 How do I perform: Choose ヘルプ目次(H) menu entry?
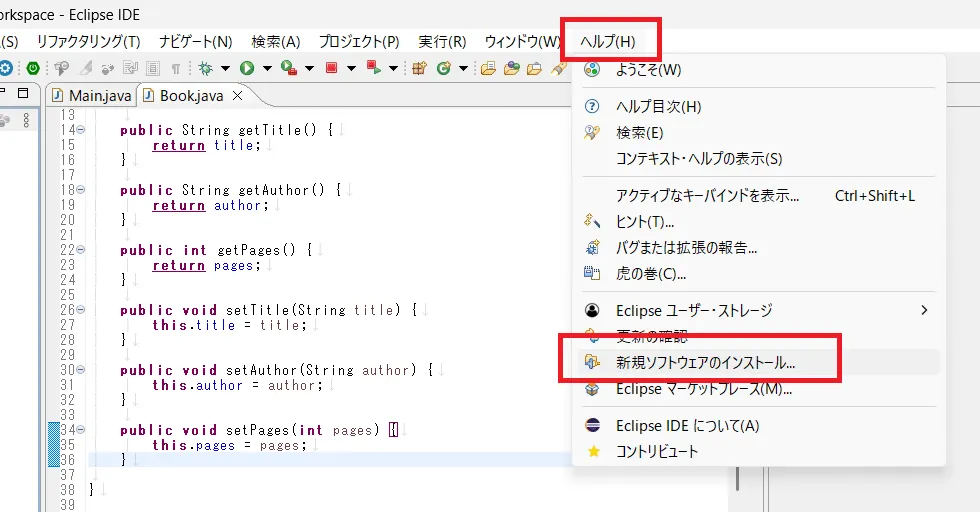[759, 106]
